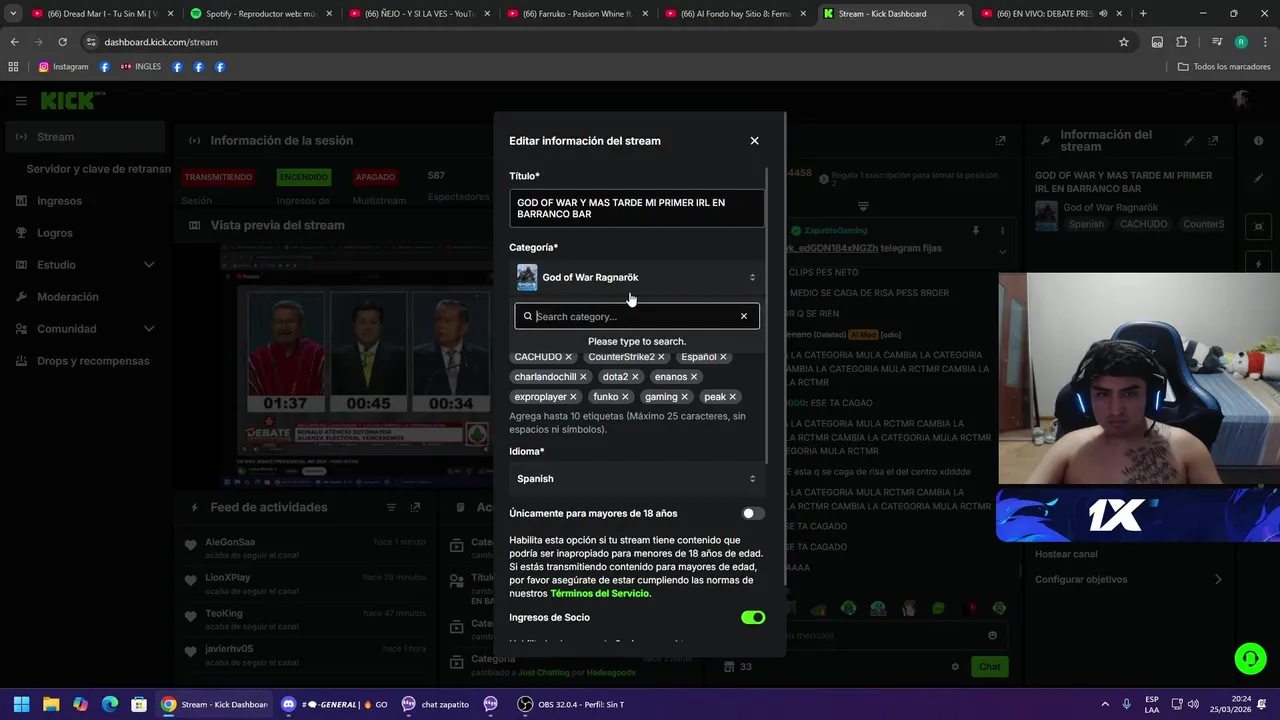Select Stream in the sidebar

pos(84,137)
